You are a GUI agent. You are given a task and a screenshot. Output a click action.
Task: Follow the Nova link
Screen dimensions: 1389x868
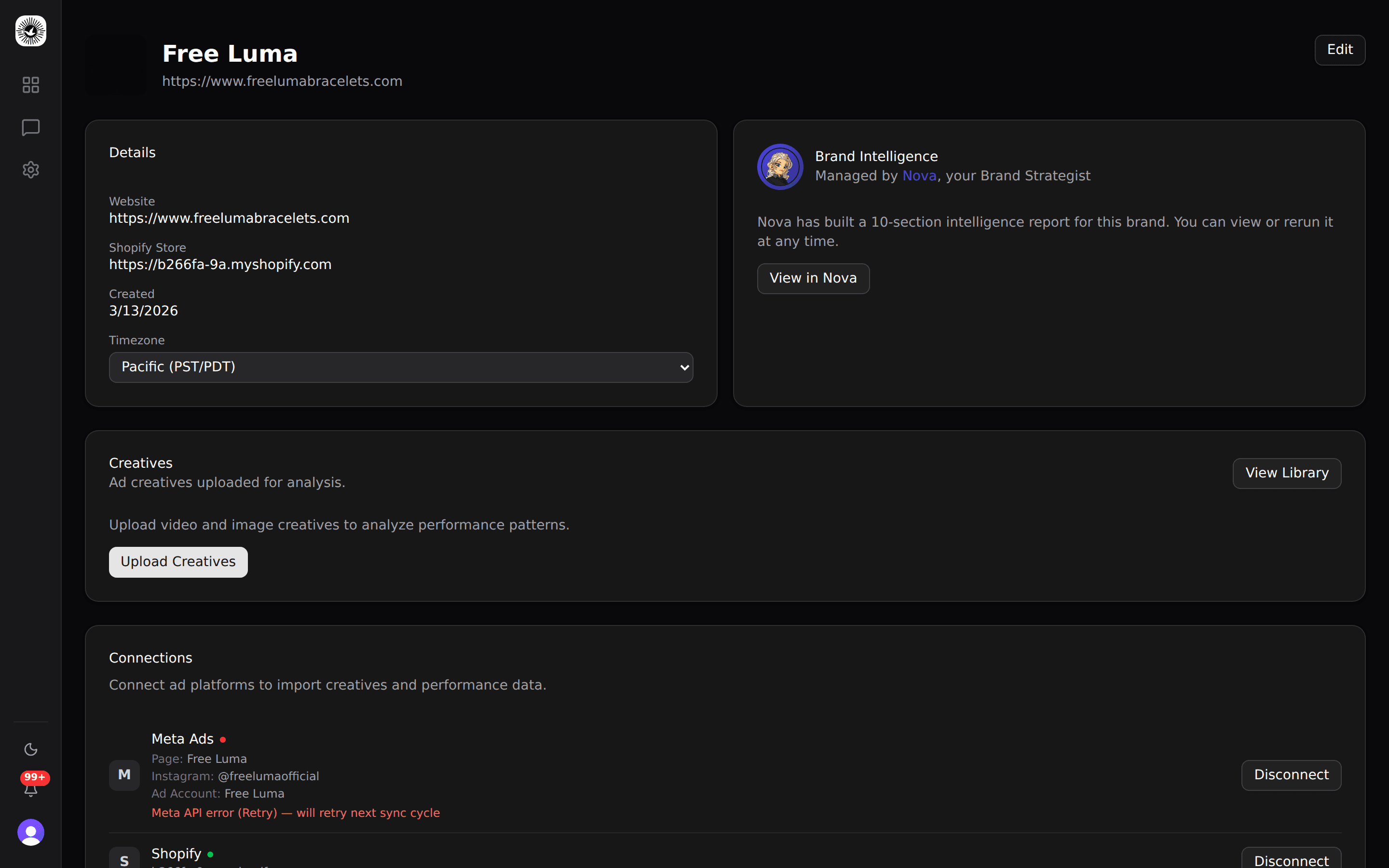pos(919,176)
